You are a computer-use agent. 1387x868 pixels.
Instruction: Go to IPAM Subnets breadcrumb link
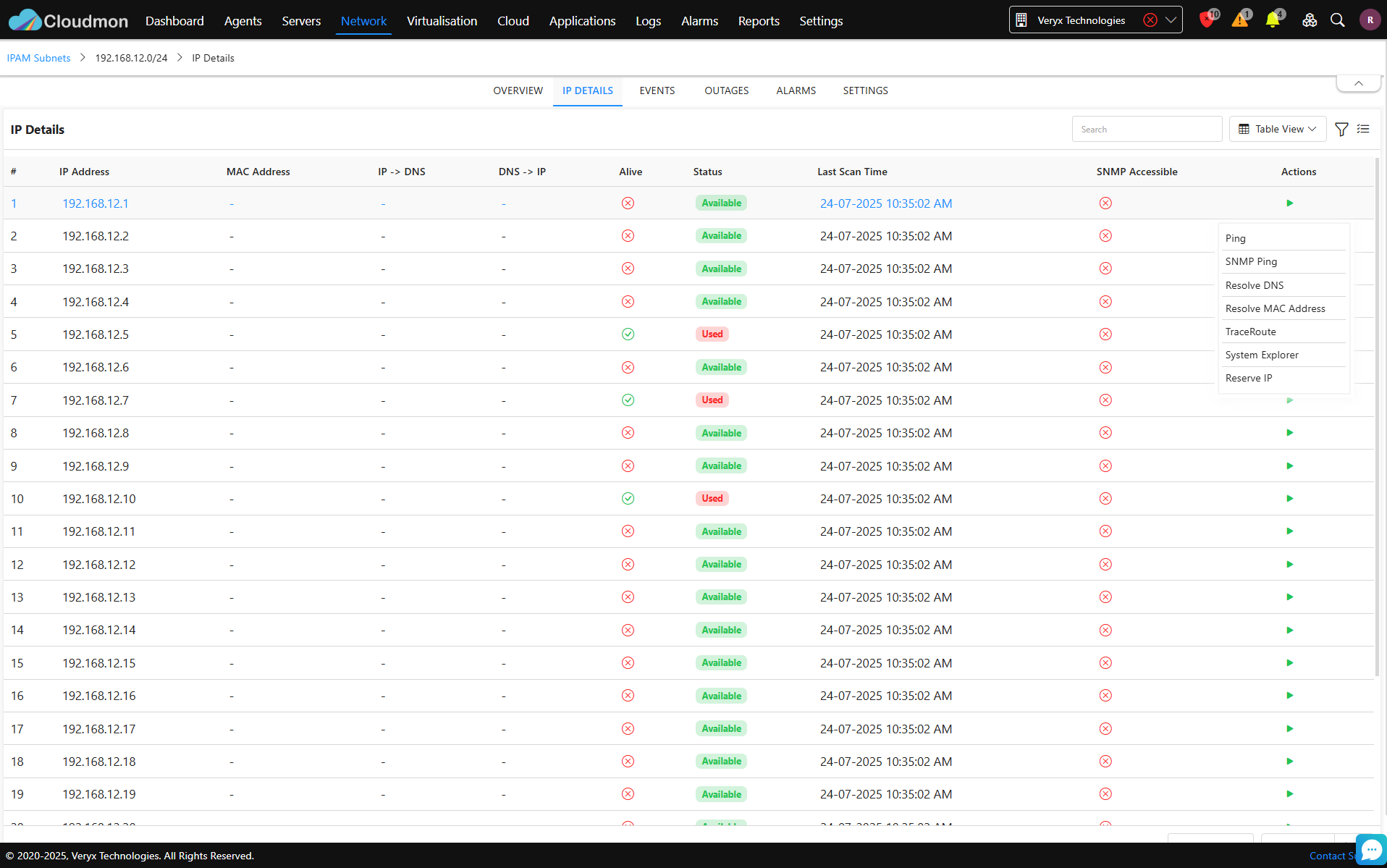pyautogui.click(x=38, y=58)
